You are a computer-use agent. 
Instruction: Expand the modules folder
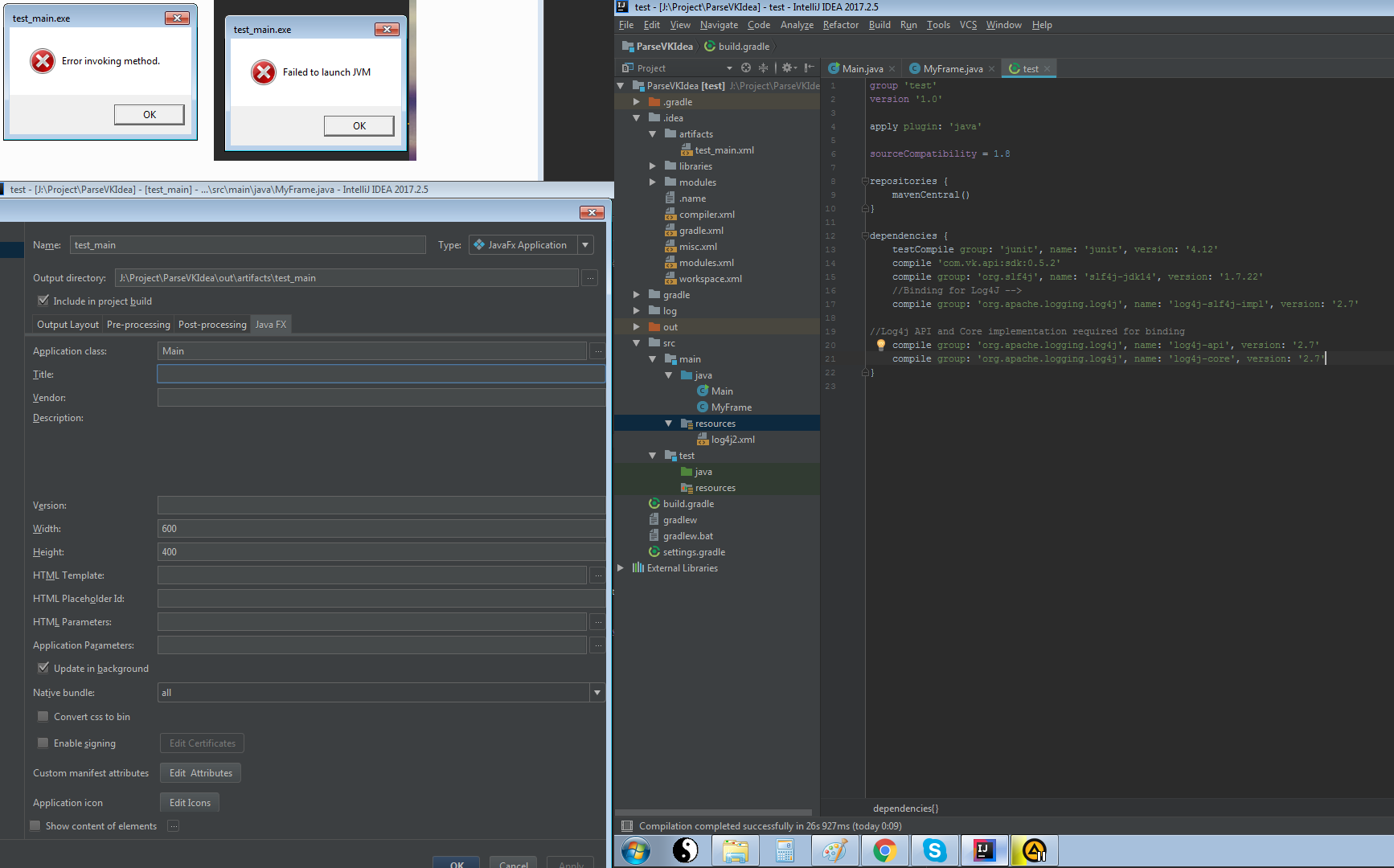652,182
